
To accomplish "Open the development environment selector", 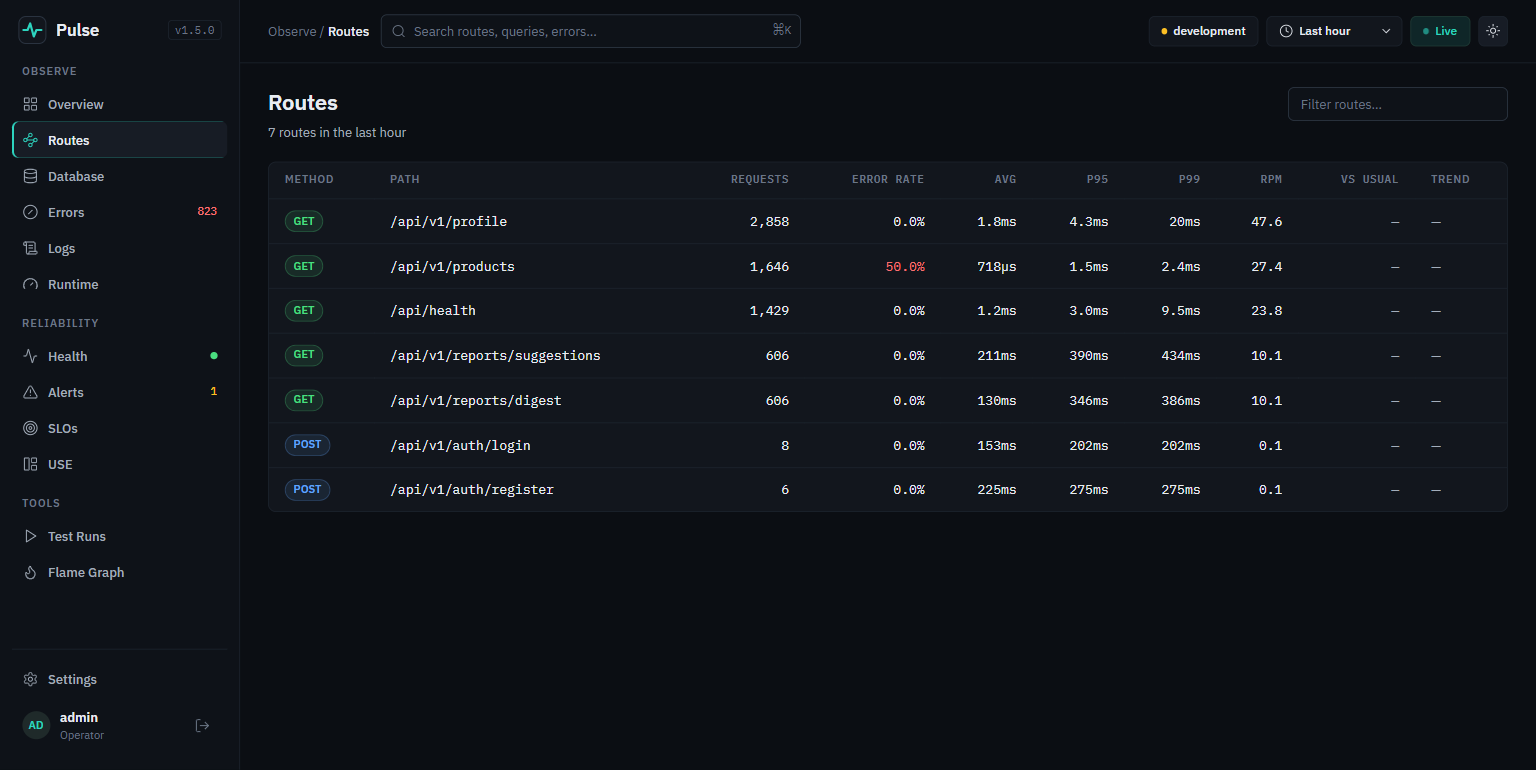I will pos(1203,31).
